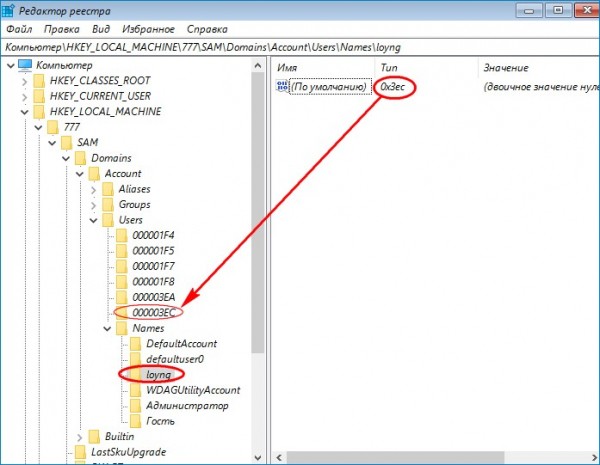600x465 pixels.
Task: Click the Domains folder icon
Action: (x=80, y=158)
